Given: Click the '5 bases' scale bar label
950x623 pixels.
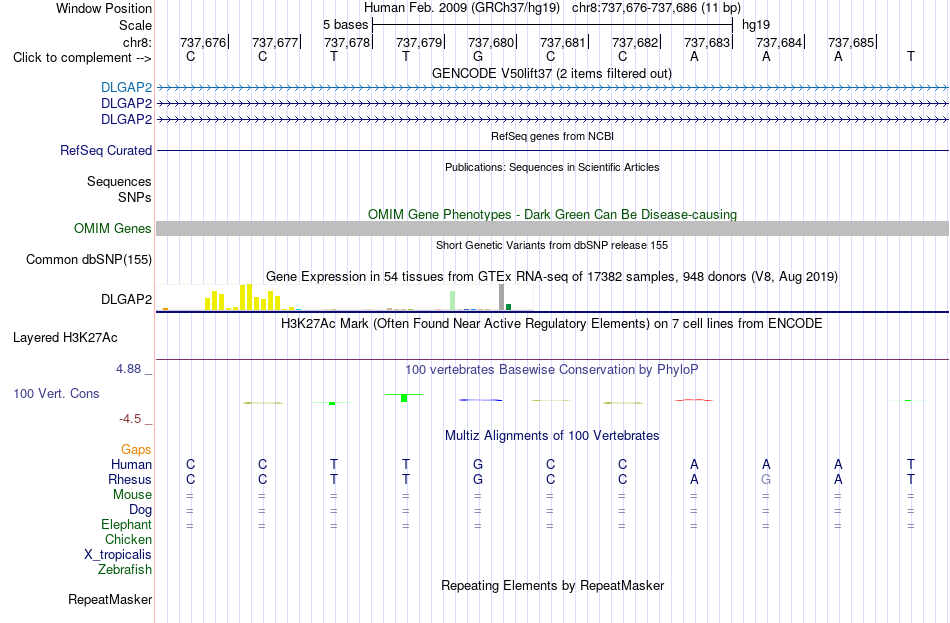Looking at the screenshot, I should (x=345, y=25).
